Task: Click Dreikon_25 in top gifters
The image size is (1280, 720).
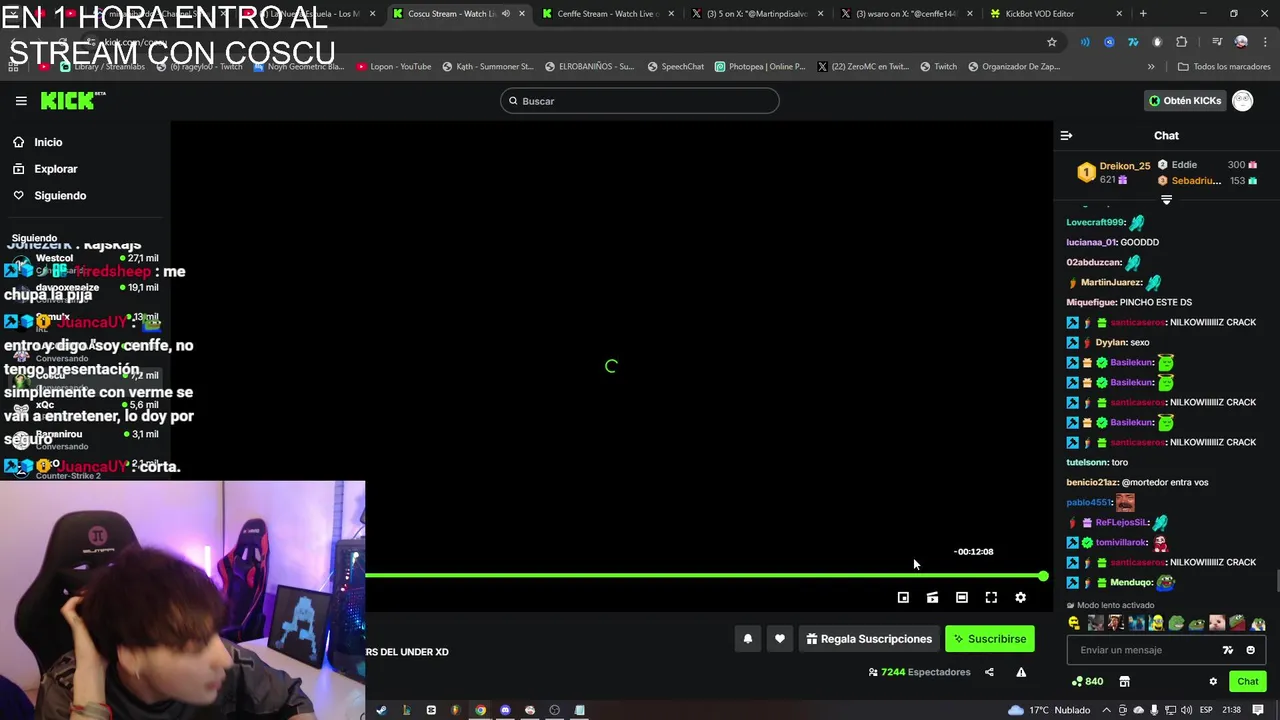Action: tap(1124, 166)
